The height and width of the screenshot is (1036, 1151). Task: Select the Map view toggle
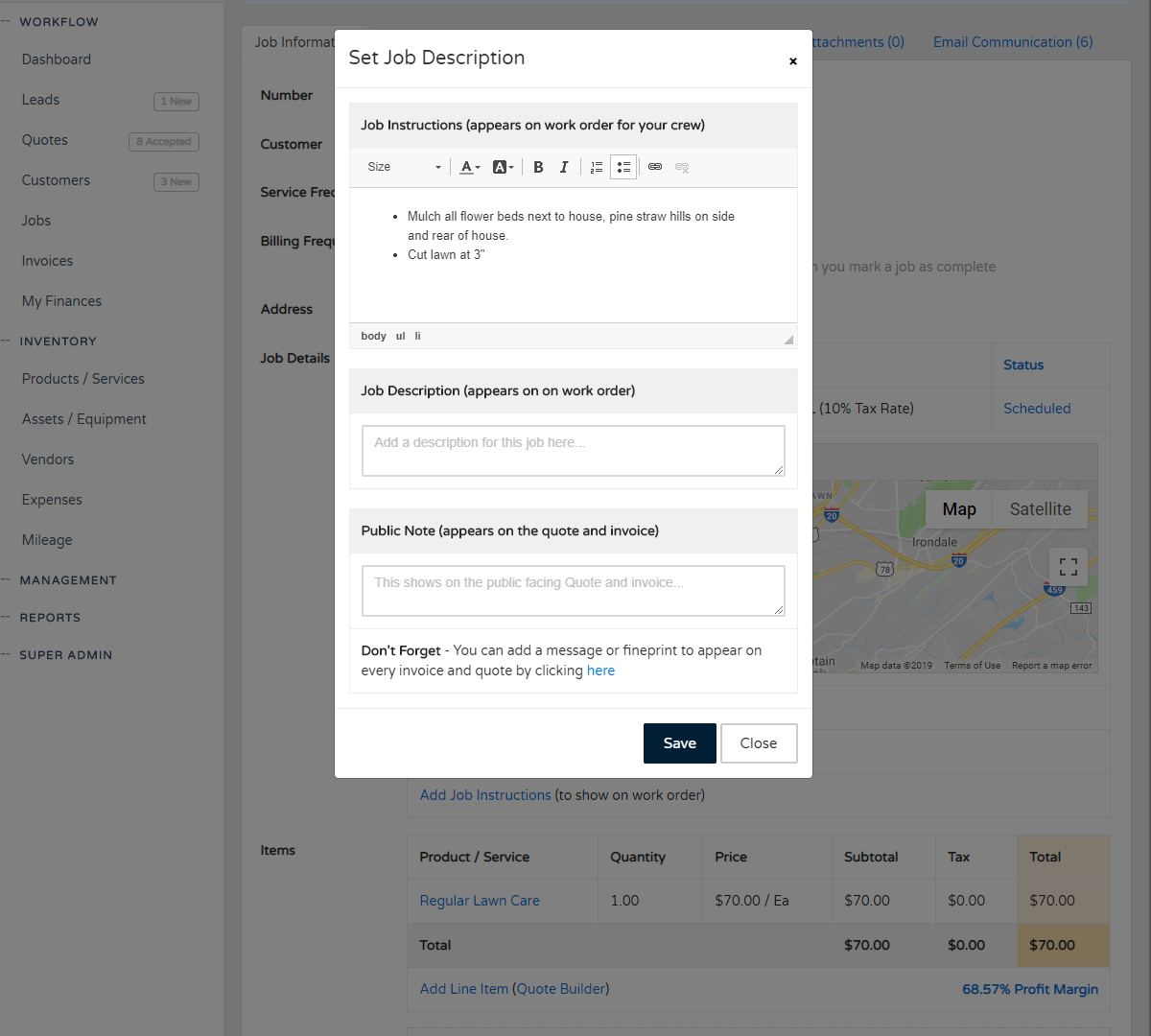coord(959,509)
